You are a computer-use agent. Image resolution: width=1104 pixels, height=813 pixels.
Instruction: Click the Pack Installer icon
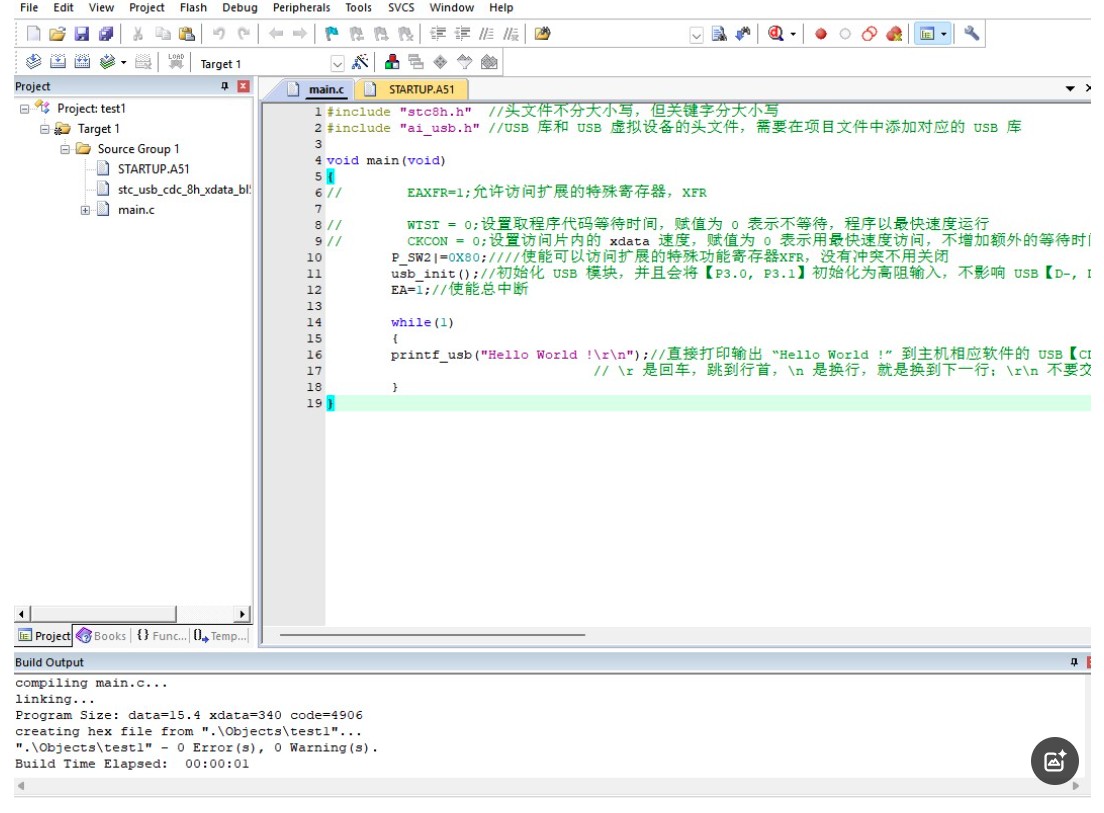pos(489,62)
